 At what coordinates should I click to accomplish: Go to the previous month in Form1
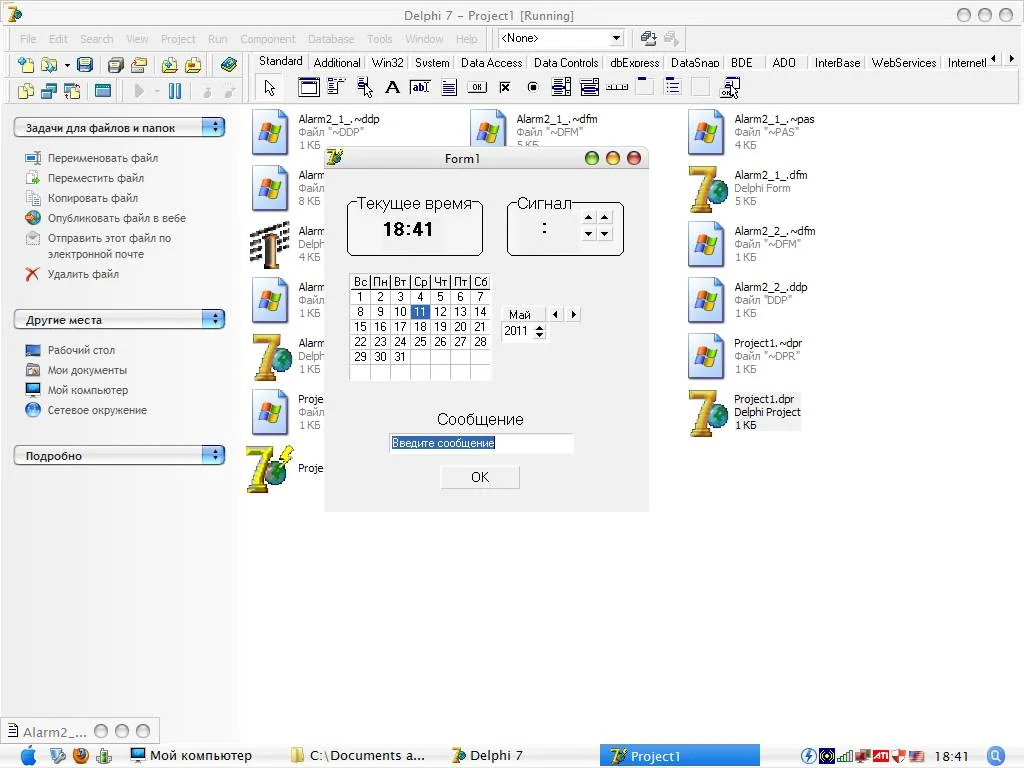pyautogui.click(x=555, y=314)
